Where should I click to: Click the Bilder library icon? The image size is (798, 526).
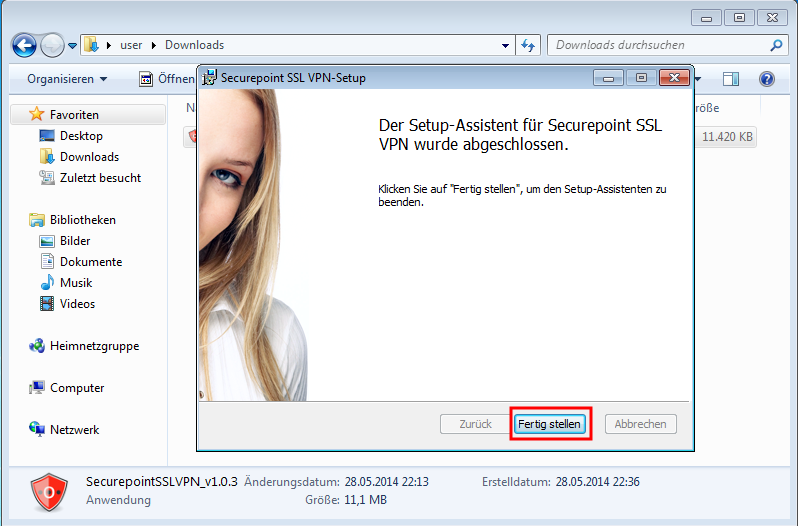[x=47, y=241]
